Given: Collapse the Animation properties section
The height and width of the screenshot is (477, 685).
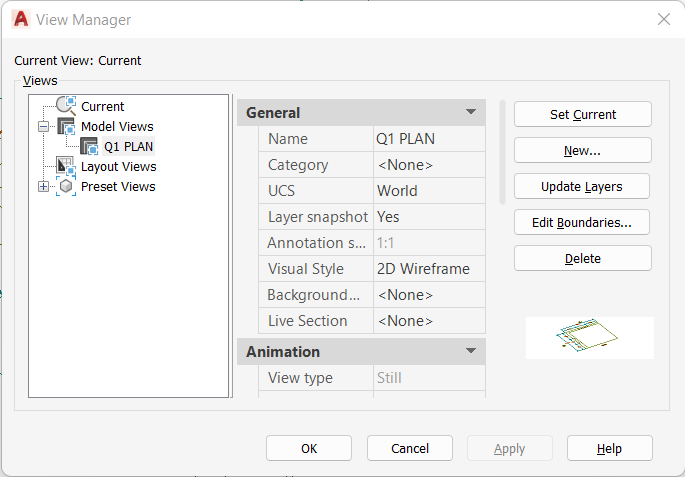Looking at the screenshot, I should pos(471,351).
